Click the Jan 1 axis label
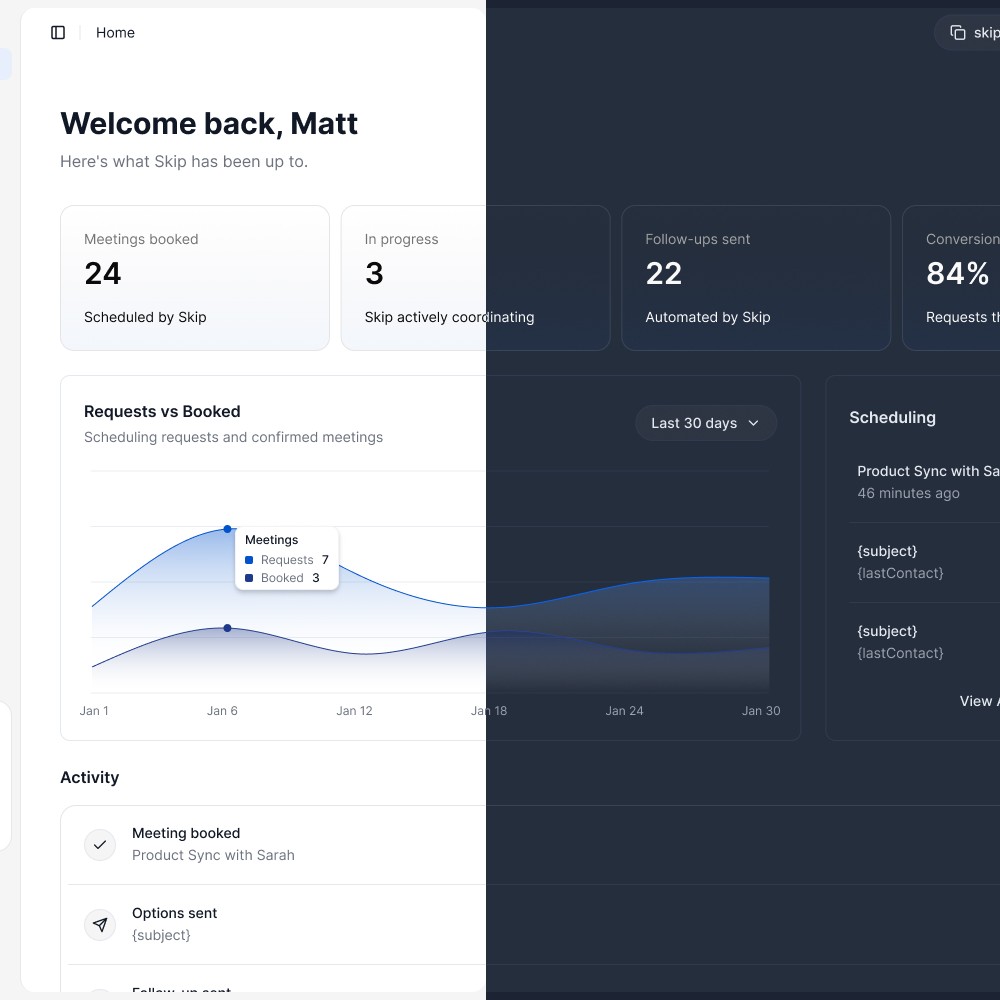 (94, 710)
